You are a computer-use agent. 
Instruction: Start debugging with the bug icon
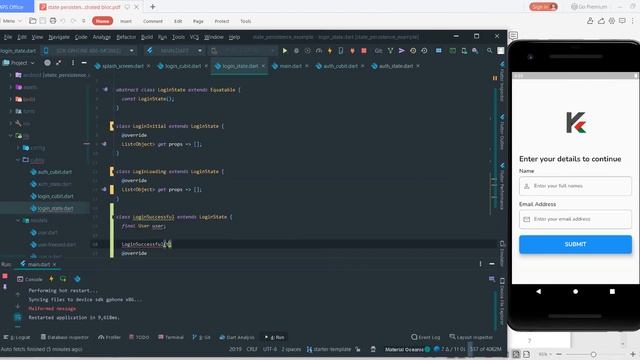pos(296,51)
